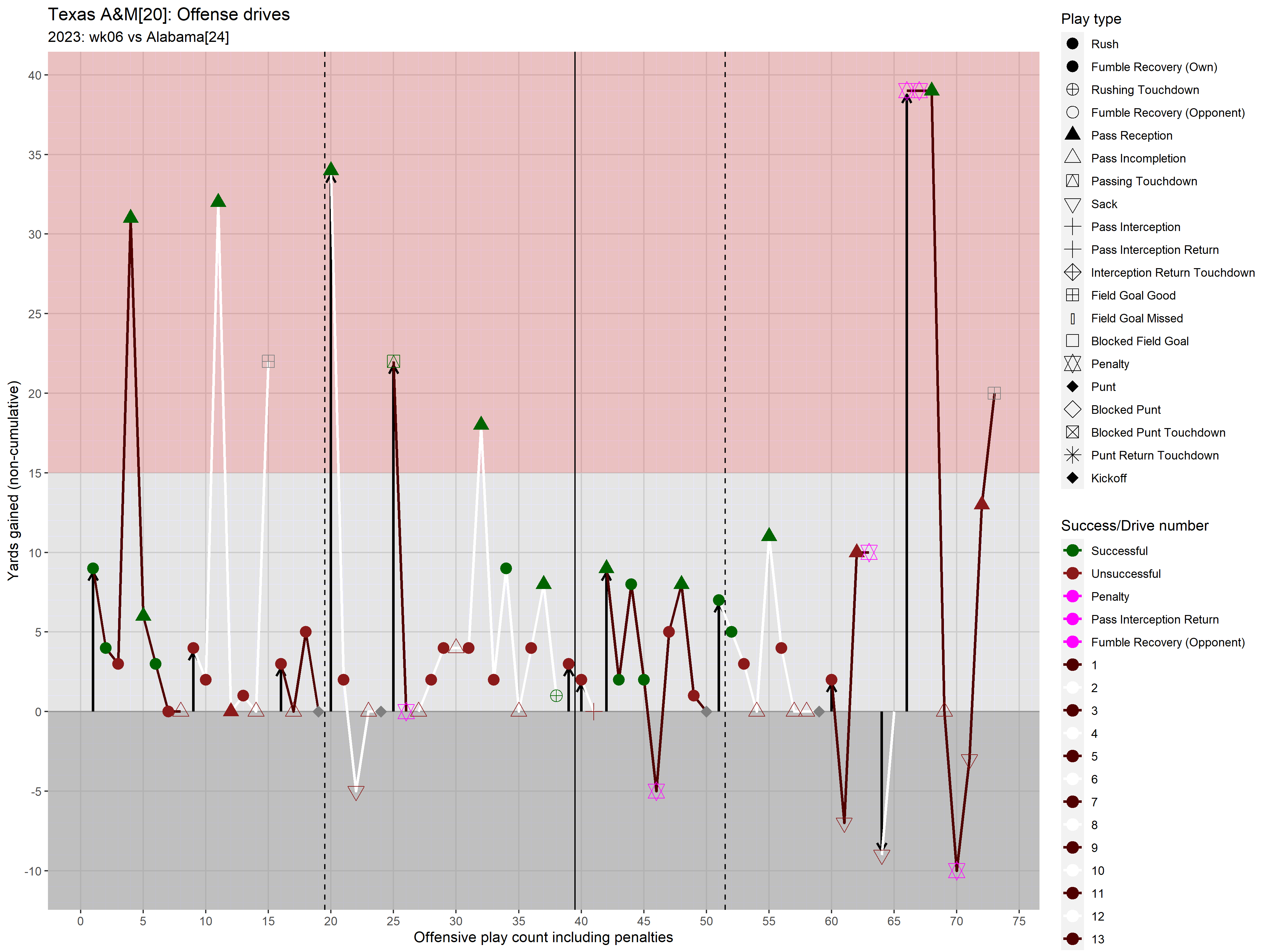Screen dimensions: 1270x952
Task: Click the passing touchdown marker at play 25
Action: (393, 361)
